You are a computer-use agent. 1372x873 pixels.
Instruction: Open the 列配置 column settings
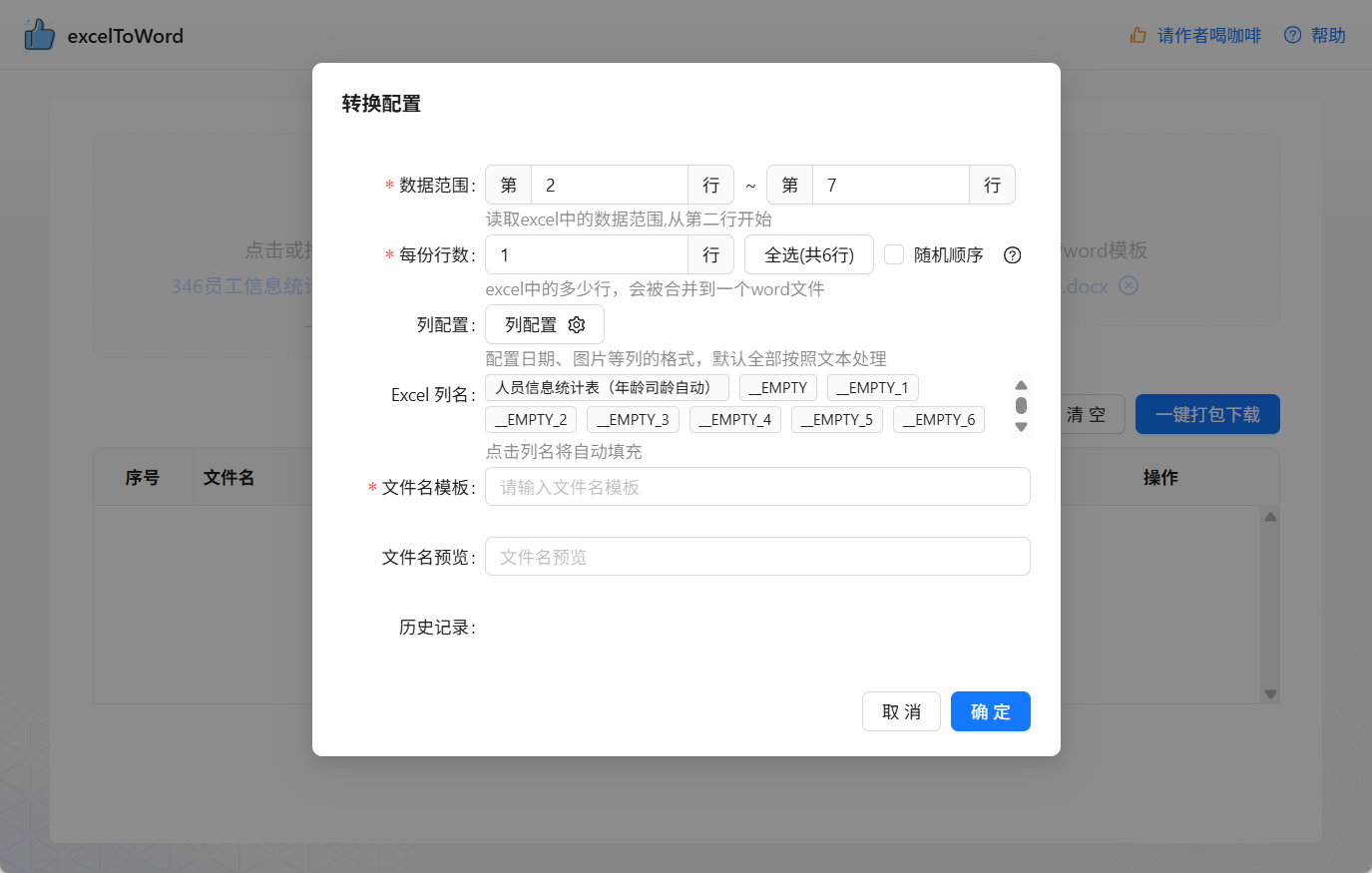[x=544, y=325]
